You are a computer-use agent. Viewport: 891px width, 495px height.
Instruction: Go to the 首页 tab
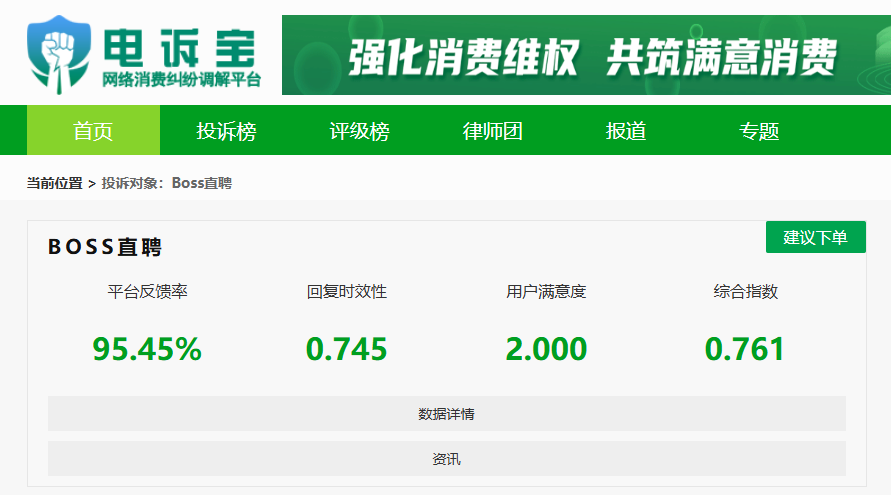[93, 130]
